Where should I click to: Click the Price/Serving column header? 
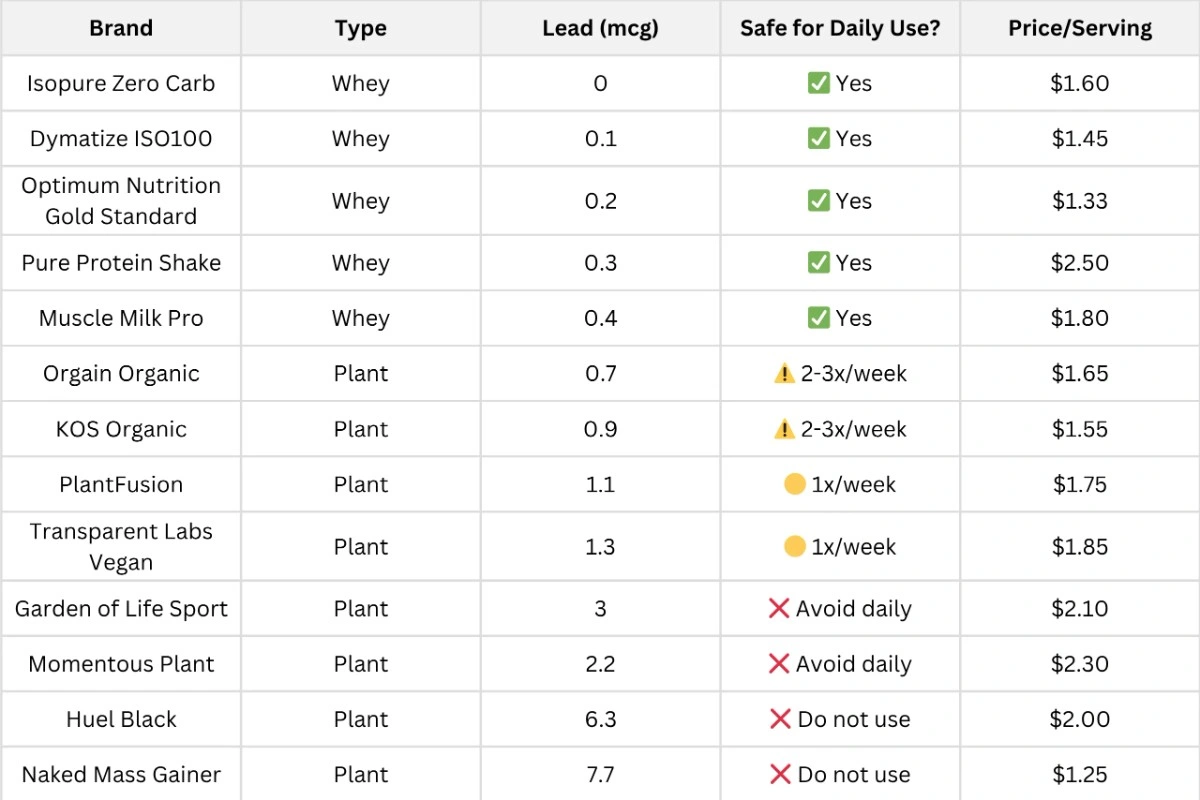(1080, 28)
